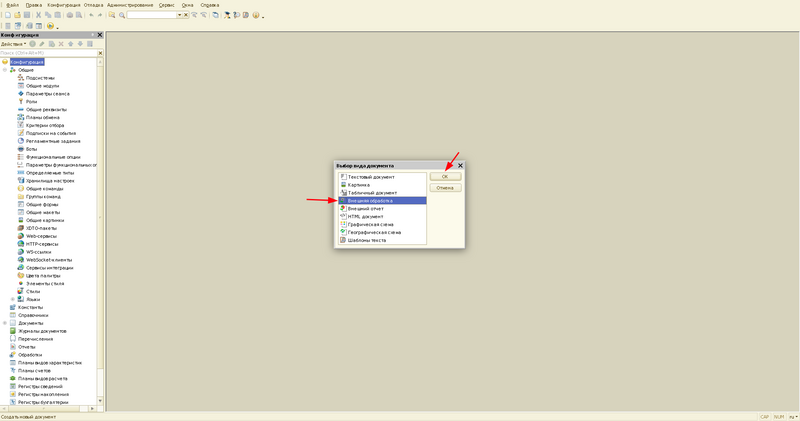
Task: Click the Save diskette icon
Action: point(27,15)
